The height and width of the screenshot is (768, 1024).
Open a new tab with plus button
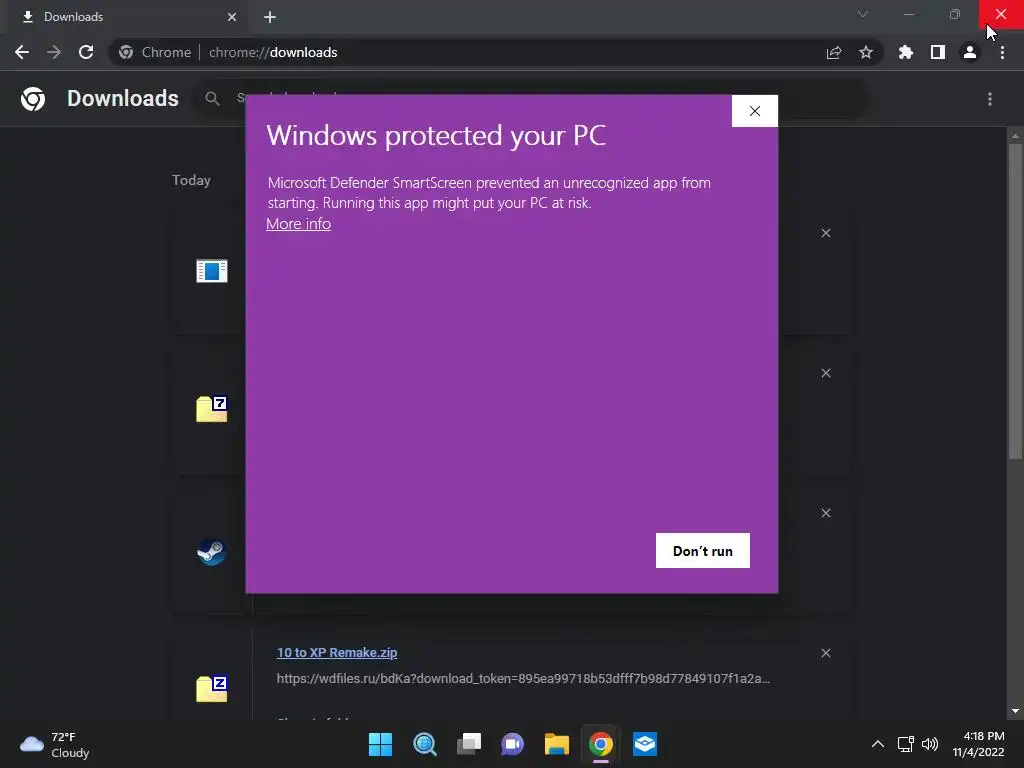click(270, 17)
